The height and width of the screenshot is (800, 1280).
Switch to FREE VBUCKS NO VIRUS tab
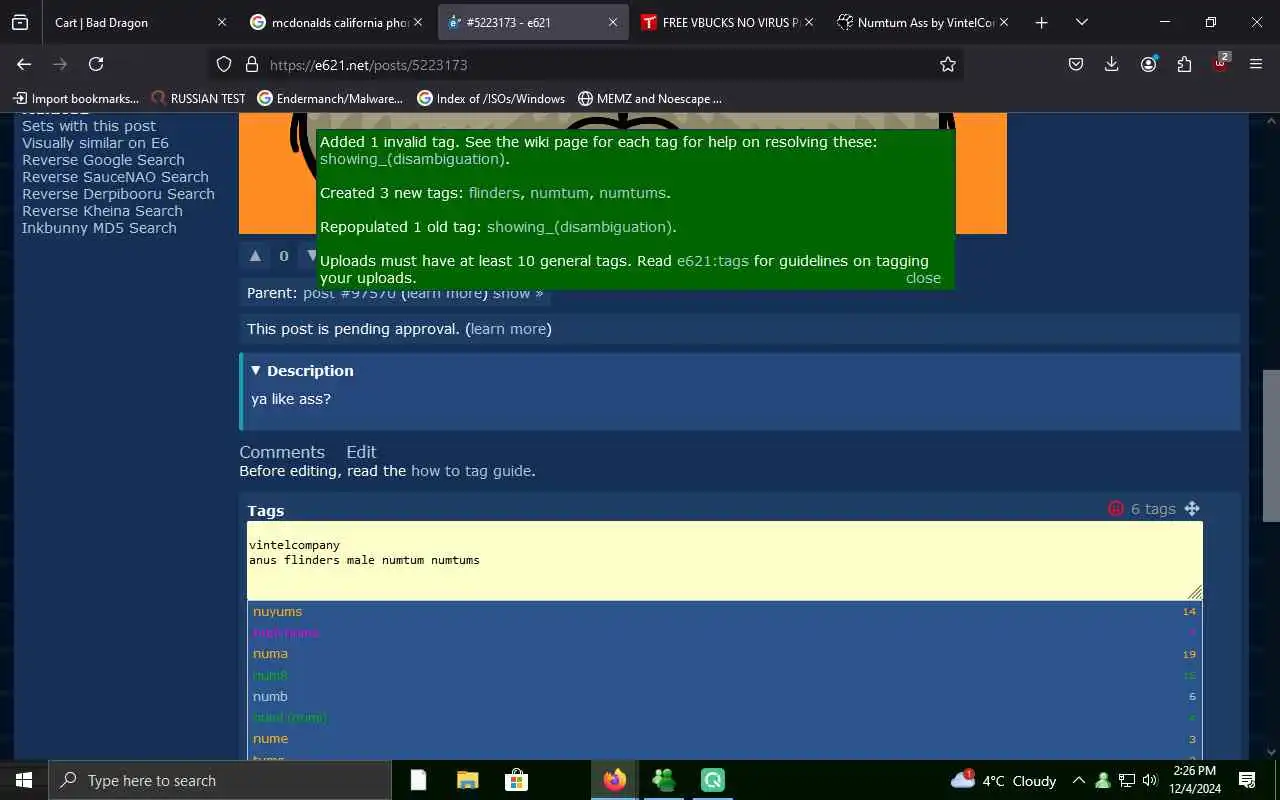pos(726,22)
